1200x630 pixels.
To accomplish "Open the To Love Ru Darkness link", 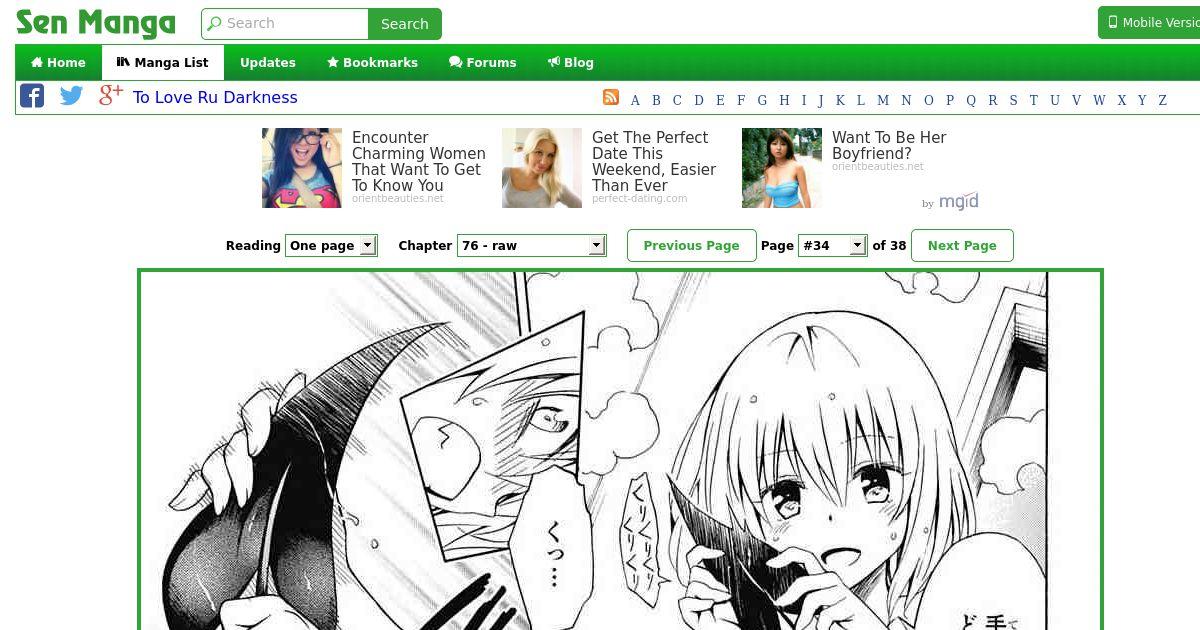I will click(x=215, y=97).
